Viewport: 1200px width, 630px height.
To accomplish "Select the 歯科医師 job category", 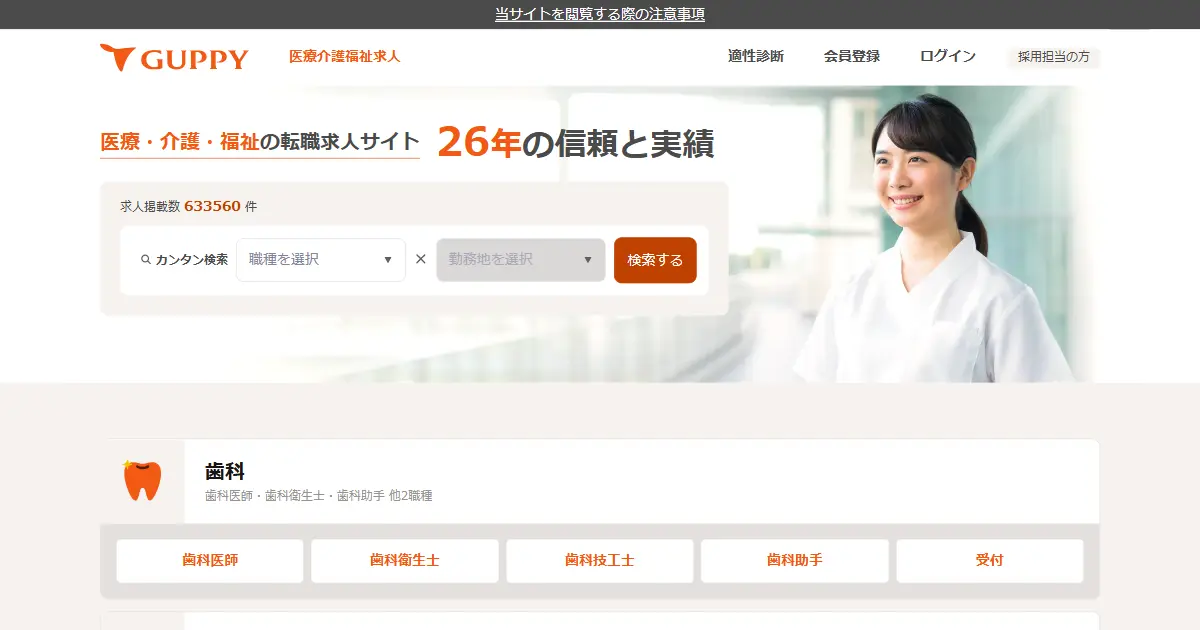I will point(210,561).
